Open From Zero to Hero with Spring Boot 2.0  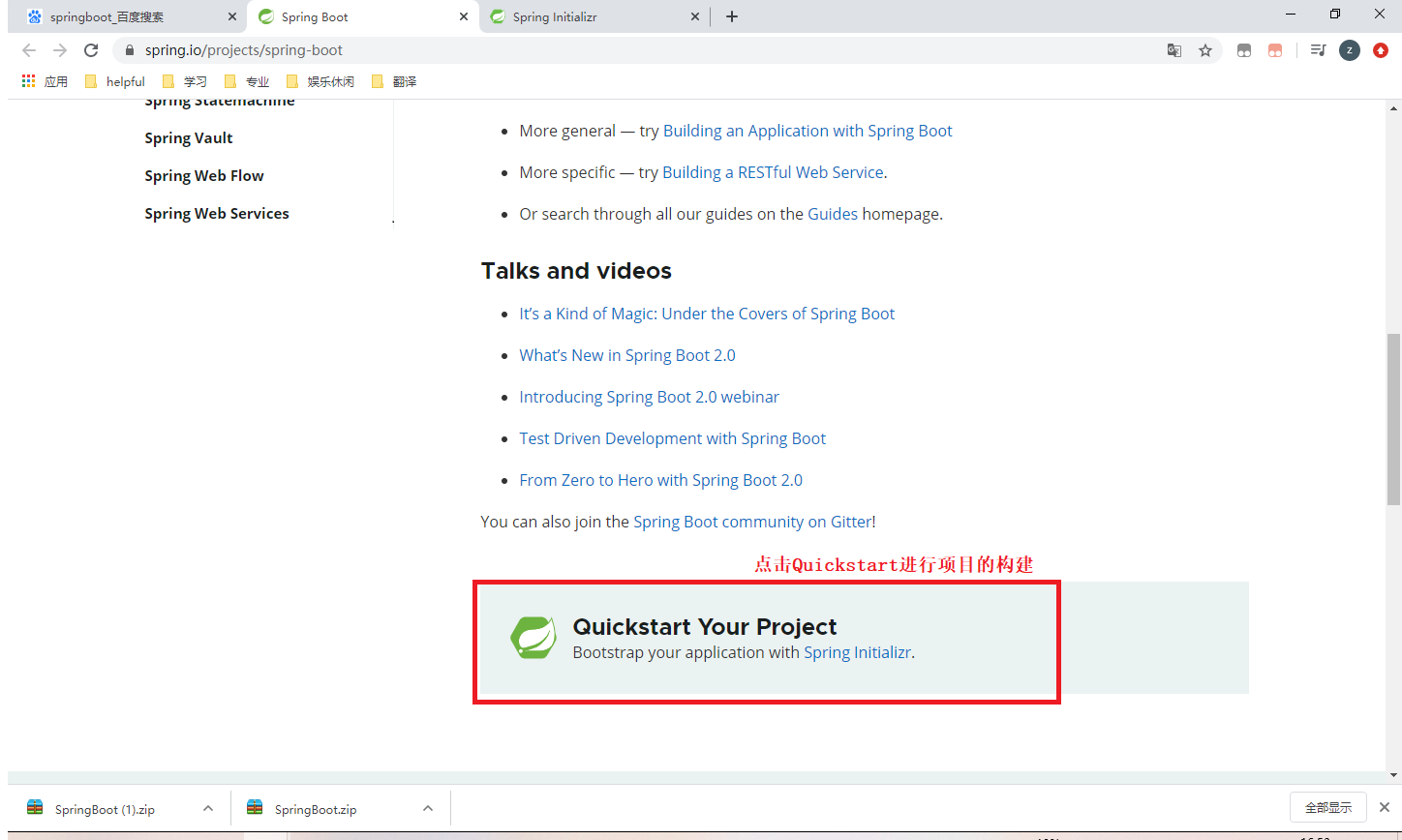[x=660, y=480]
